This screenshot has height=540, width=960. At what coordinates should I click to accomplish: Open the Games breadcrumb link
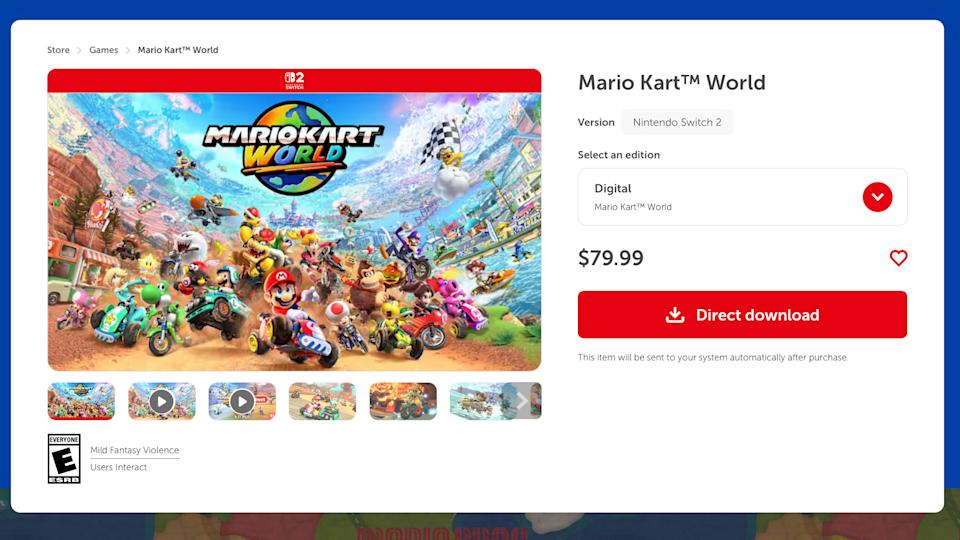coord(103,50)
